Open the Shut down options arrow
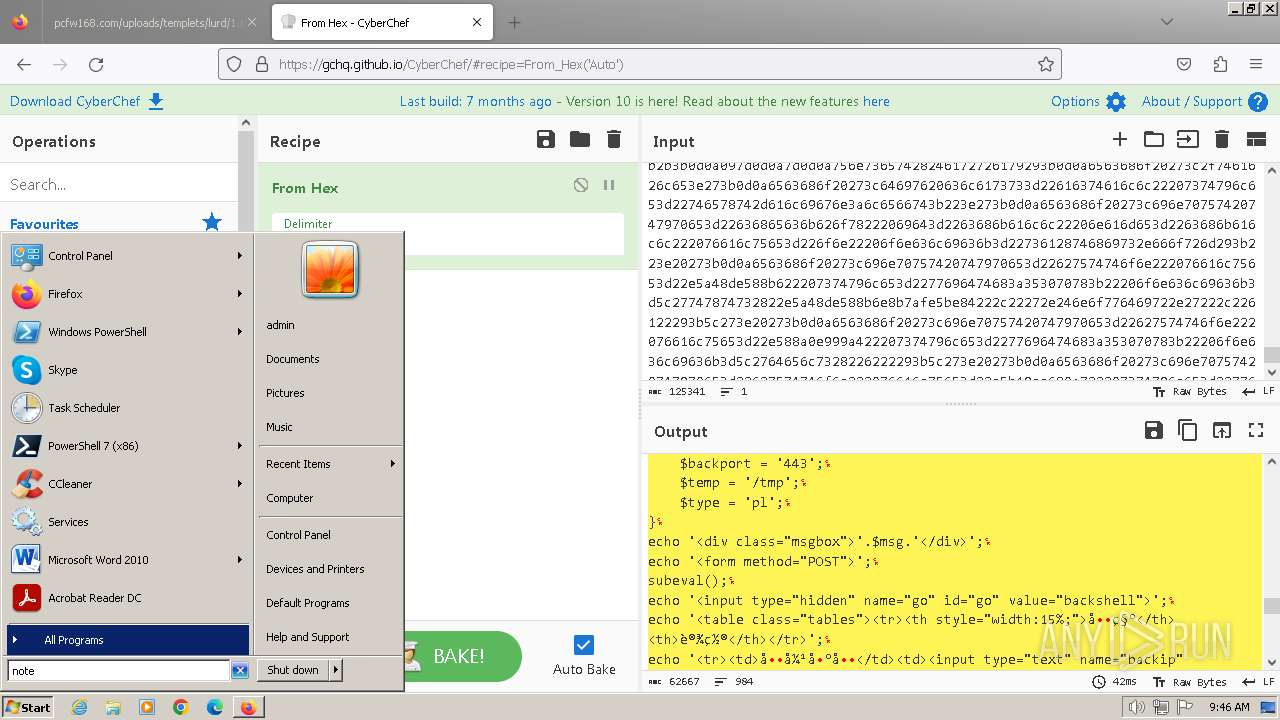The image size is (1280, 720). (336, 670)
